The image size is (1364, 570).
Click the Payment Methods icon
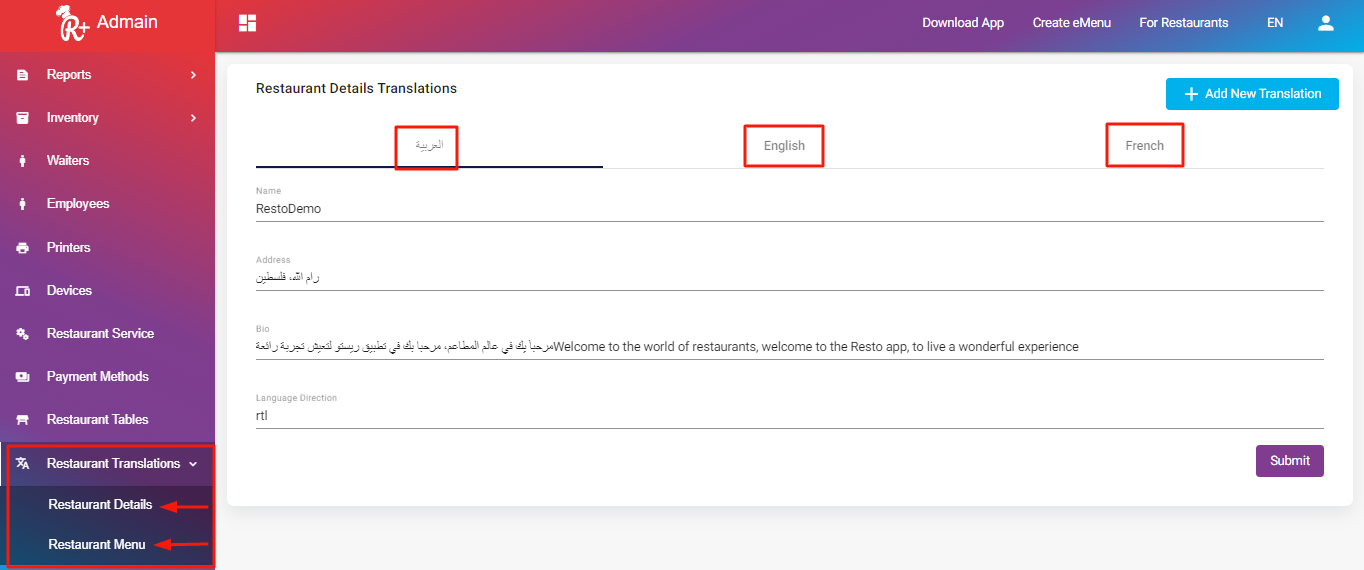pos(22,377)
